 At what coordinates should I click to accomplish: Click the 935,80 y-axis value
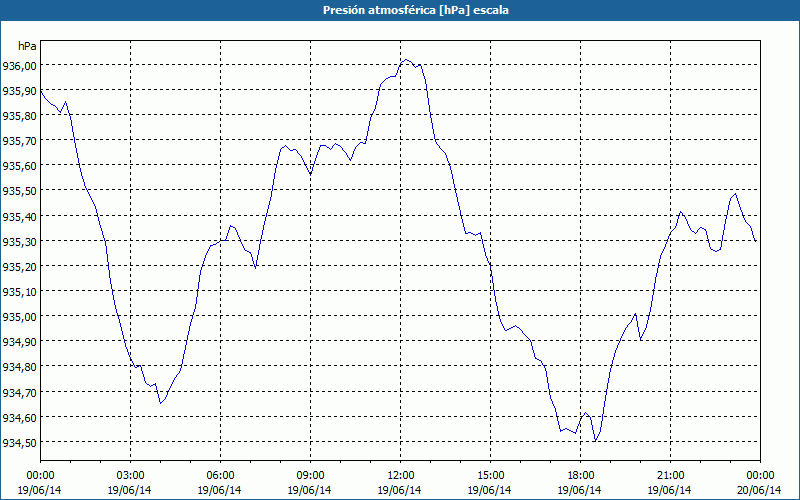pyautogui.click(x=19, y=116)
